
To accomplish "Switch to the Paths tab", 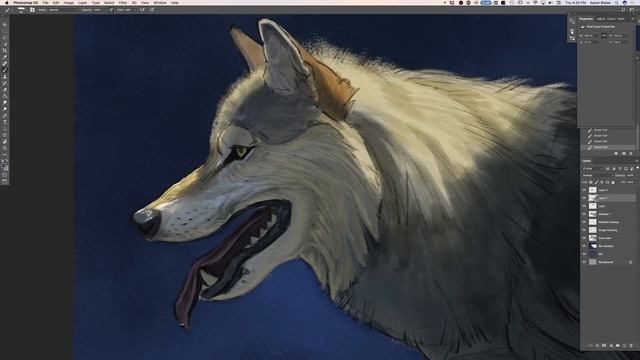I will [x=621, y=19].
